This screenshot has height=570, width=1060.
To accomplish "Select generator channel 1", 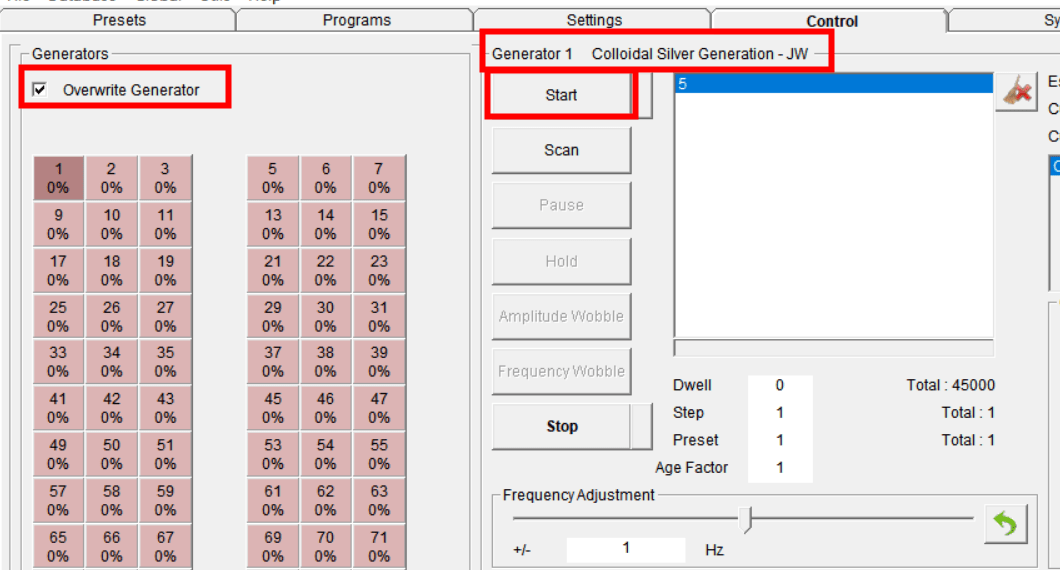I will 58,178.
